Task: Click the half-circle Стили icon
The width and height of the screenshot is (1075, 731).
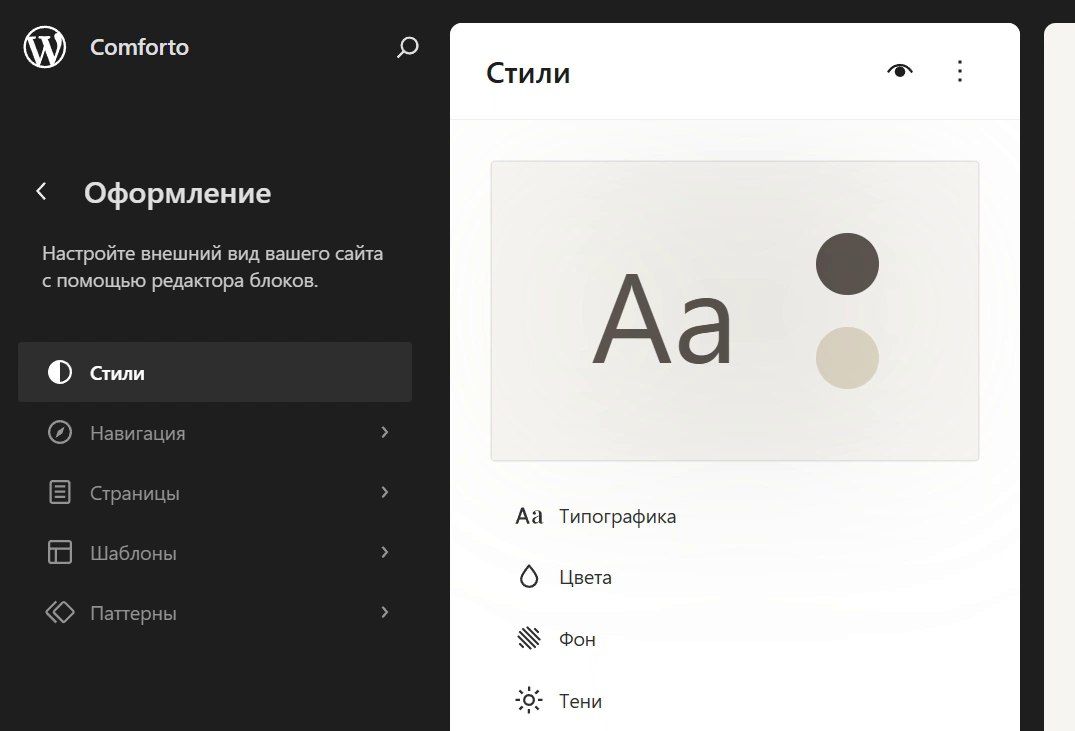Action: 60,372
